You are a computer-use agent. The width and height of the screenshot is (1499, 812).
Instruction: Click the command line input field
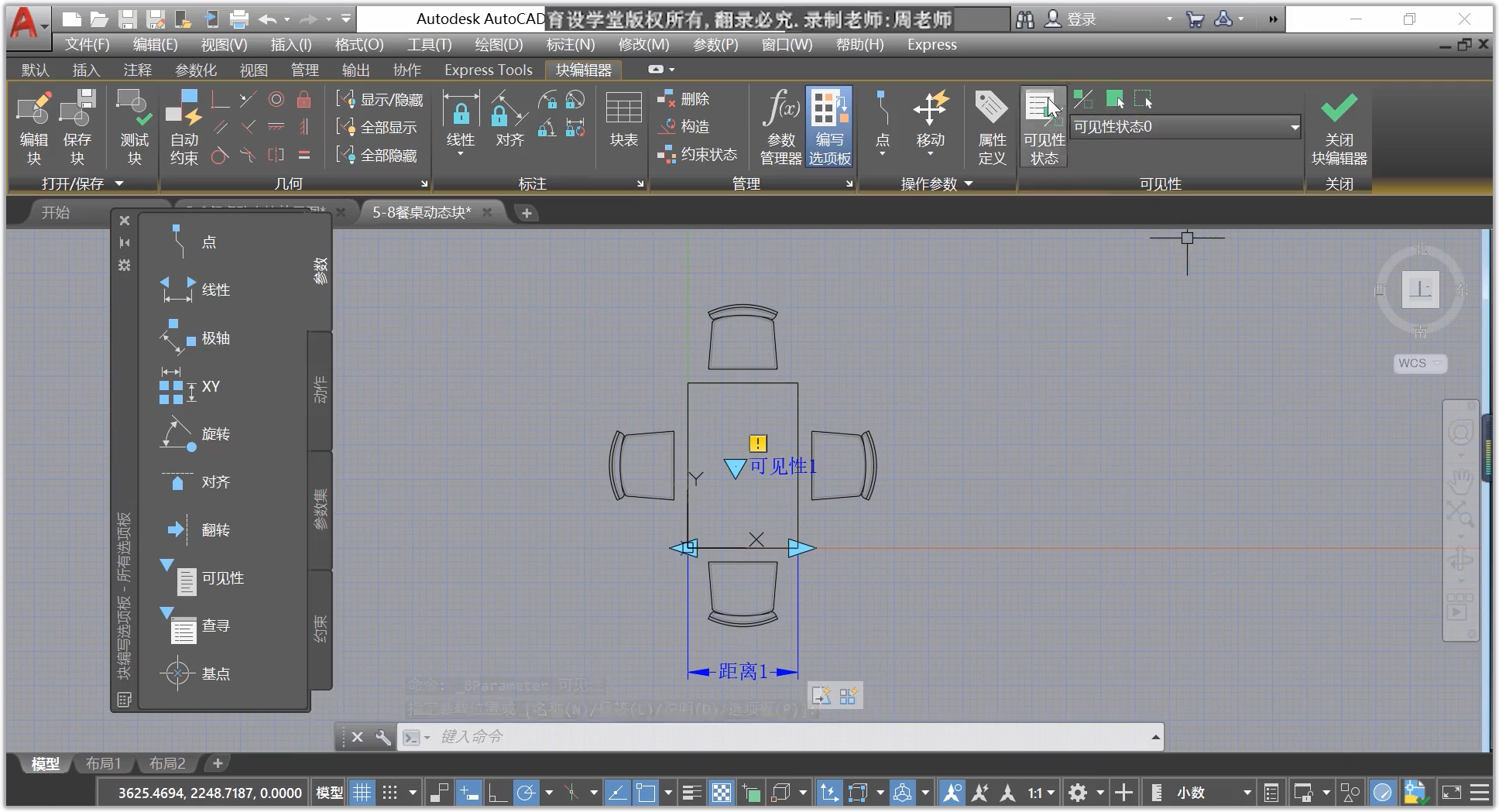click(x=782, y=737)
